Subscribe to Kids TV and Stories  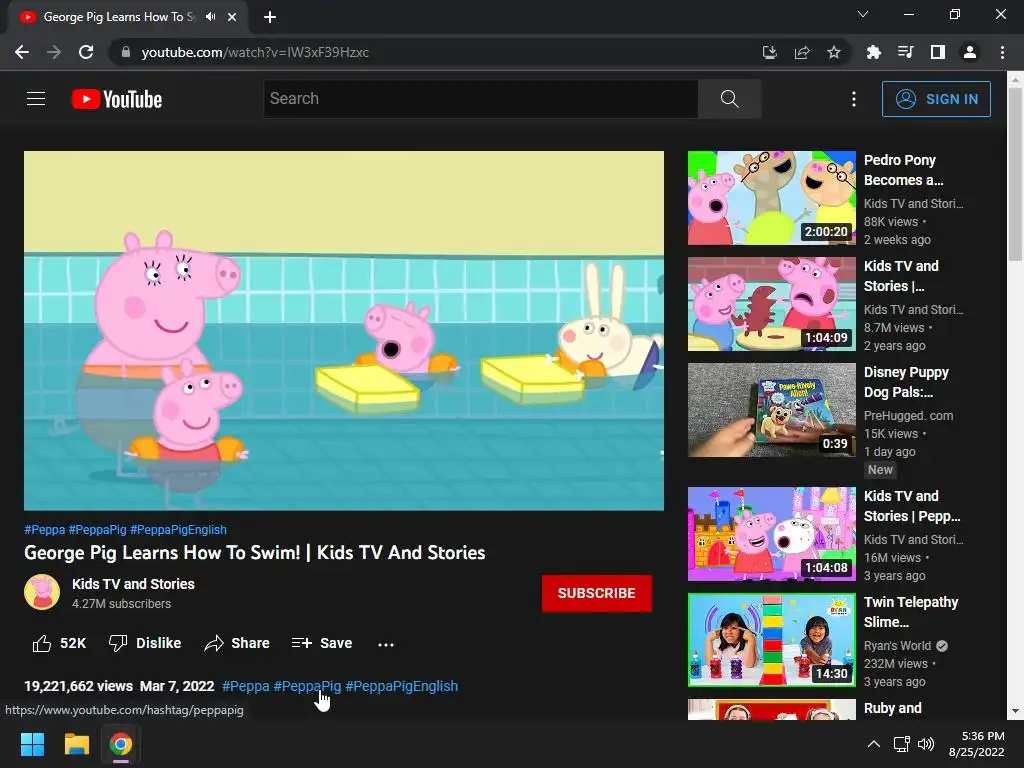tap(596, 593)
